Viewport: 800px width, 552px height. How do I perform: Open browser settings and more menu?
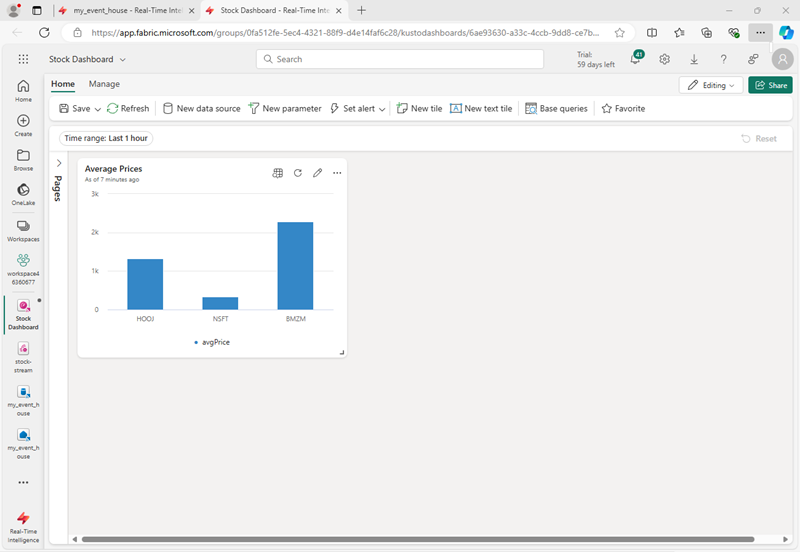pyautogui.click(x=760, y=33)
